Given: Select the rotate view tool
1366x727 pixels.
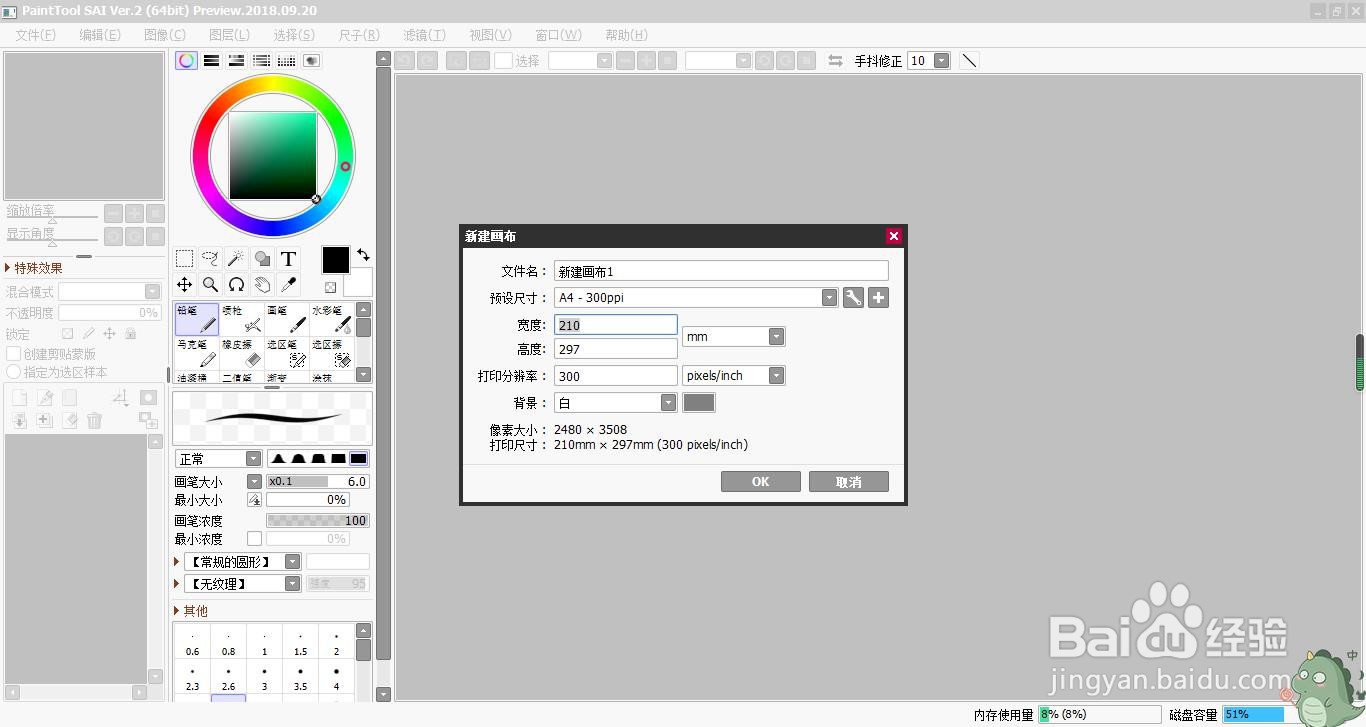Looking at the screenshot, I should pyautogui.click(x=236, y=285).
